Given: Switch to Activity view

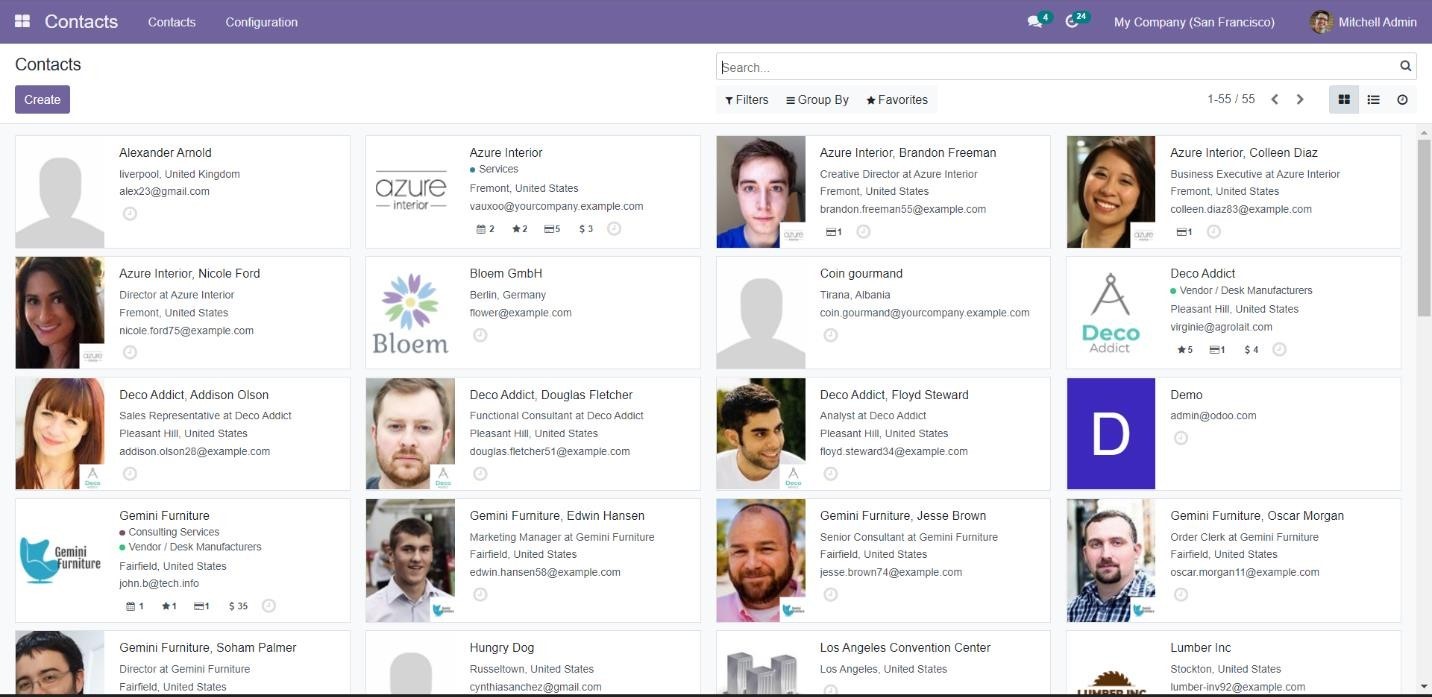Looking at the screenshot, I should pos(1402,99).
